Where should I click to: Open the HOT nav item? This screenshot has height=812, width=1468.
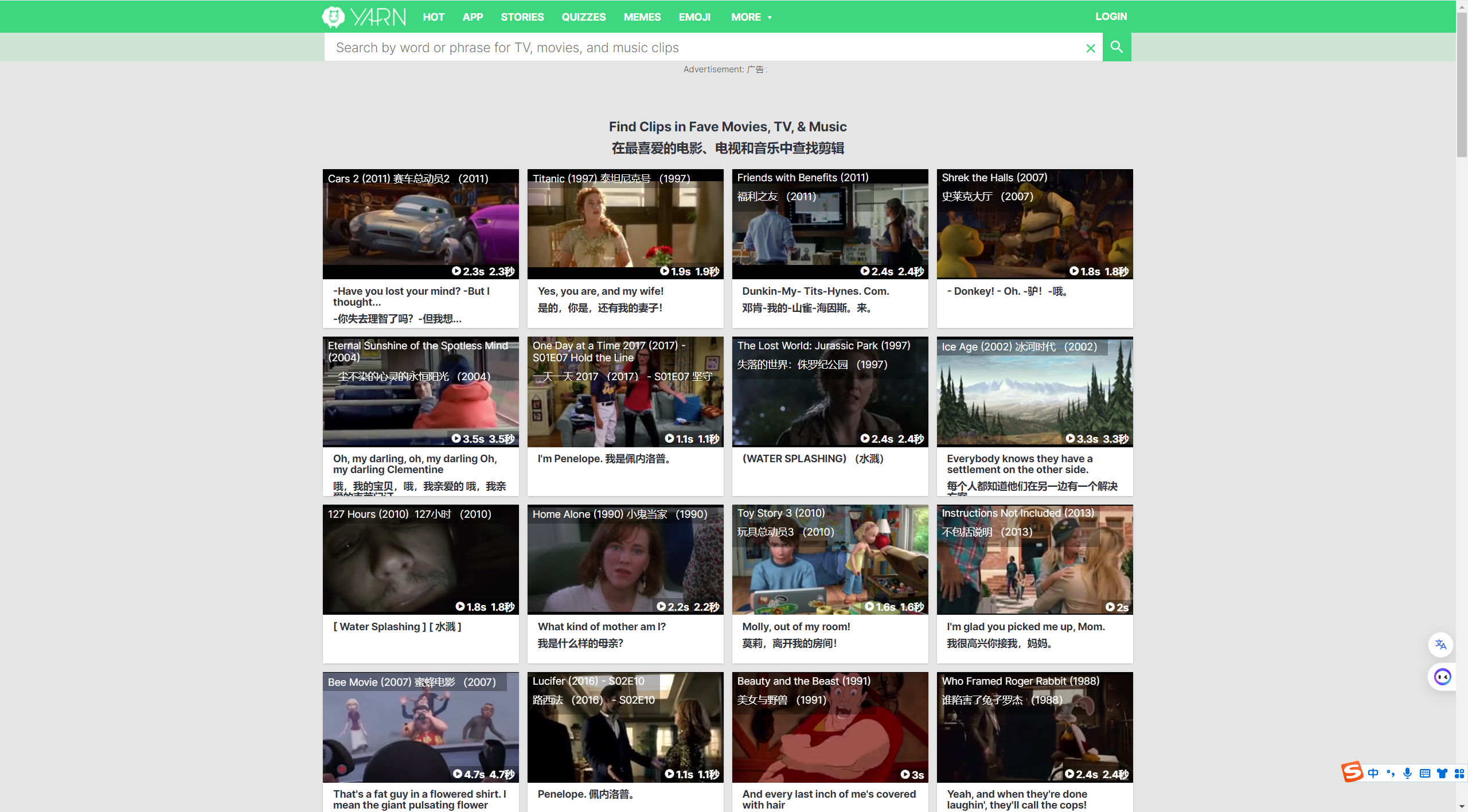434,17
